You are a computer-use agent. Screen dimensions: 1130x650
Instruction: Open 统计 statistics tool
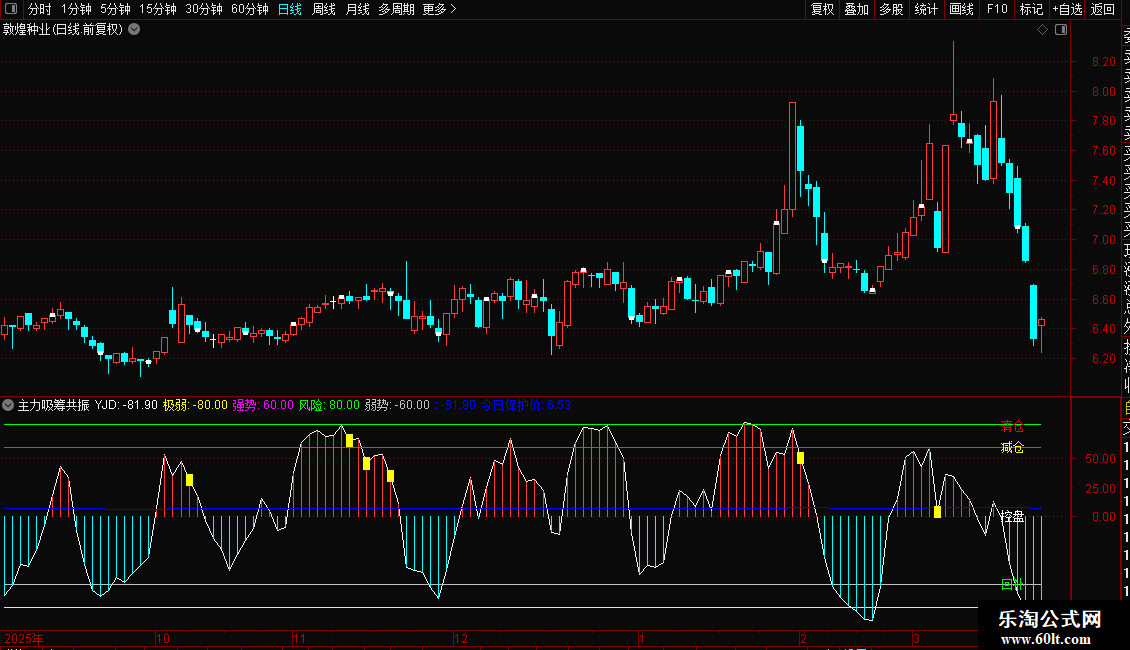(x=926, y=9)
